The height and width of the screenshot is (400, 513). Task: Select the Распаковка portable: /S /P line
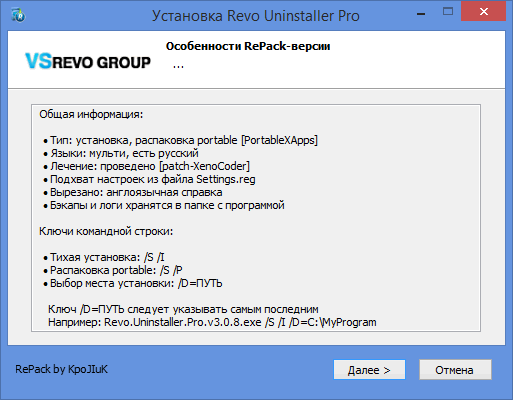click(x=113, y=270)
